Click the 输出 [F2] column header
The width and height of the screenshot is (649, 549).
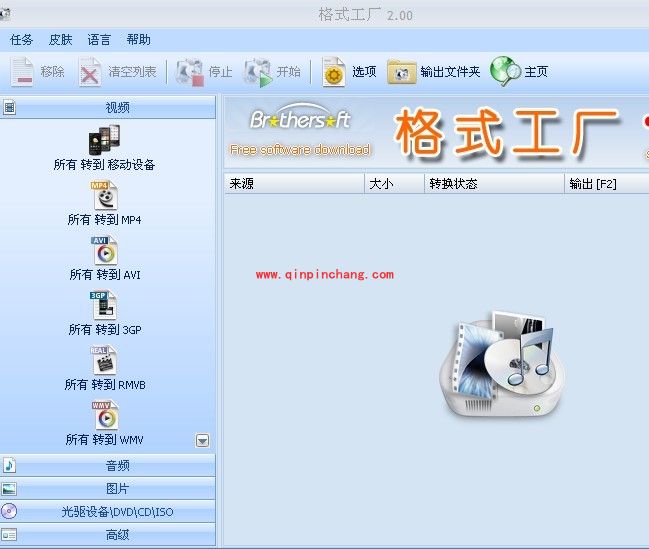tap(607, 183)
